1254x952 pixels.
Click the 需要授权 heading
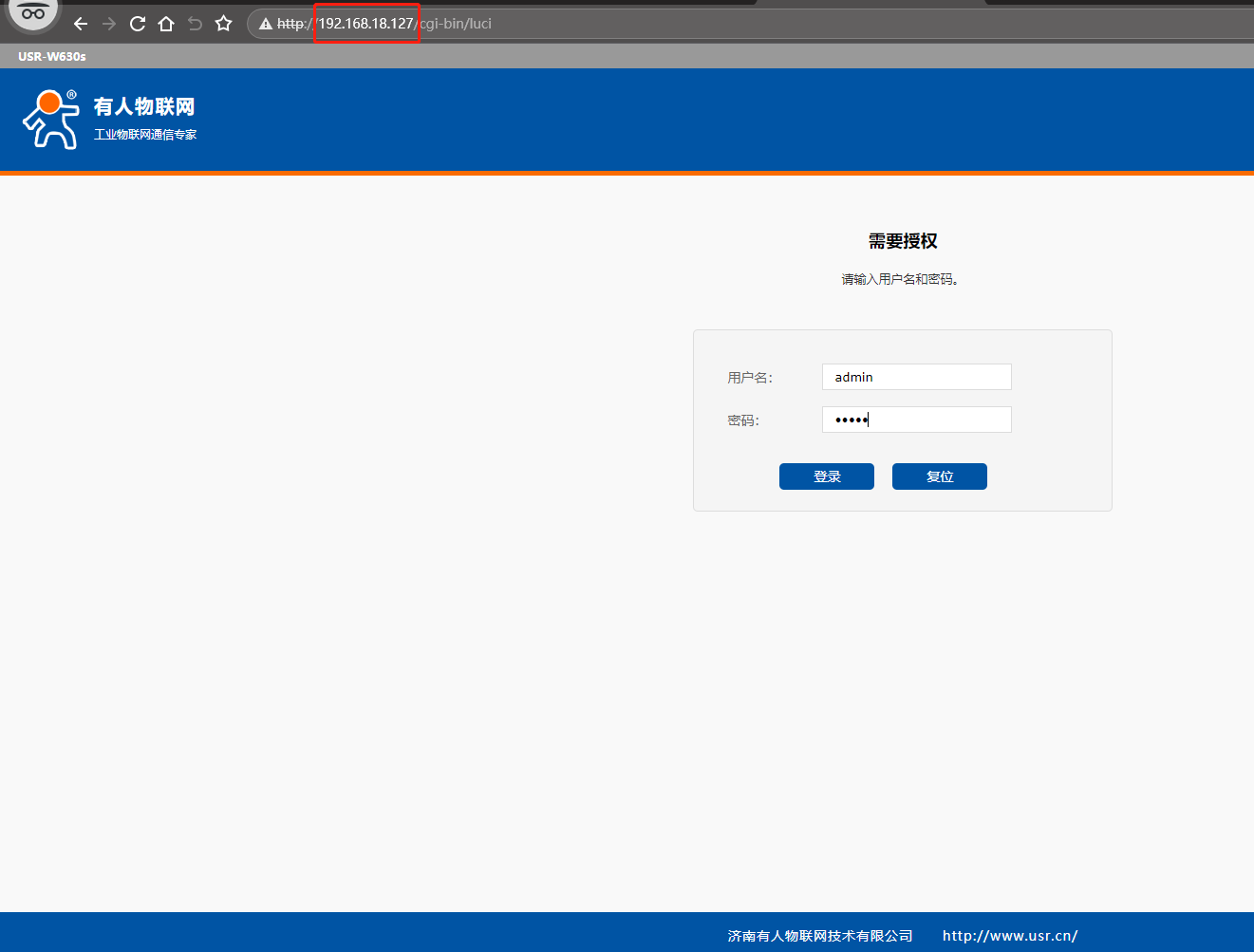point(902,241)
